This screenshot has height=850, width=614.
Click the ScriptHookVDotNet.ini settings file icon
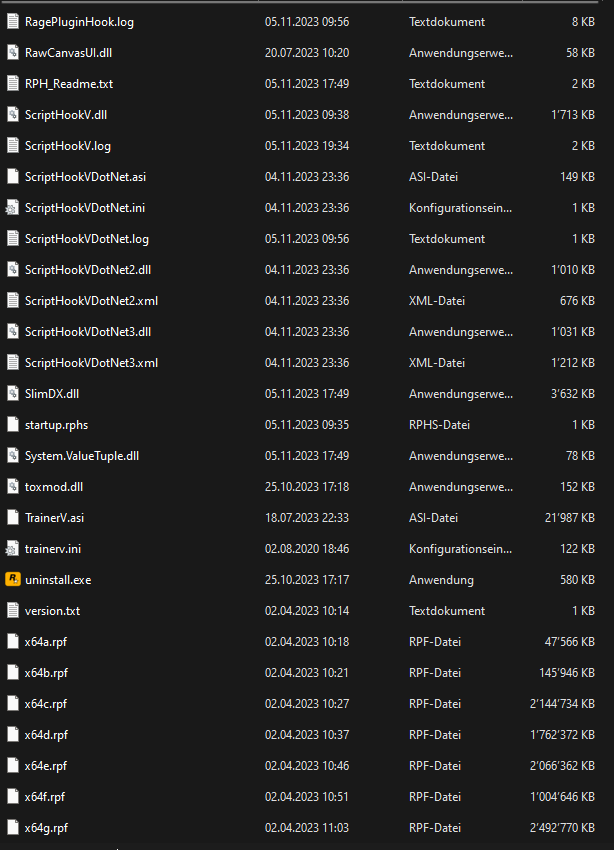[13, 208]
